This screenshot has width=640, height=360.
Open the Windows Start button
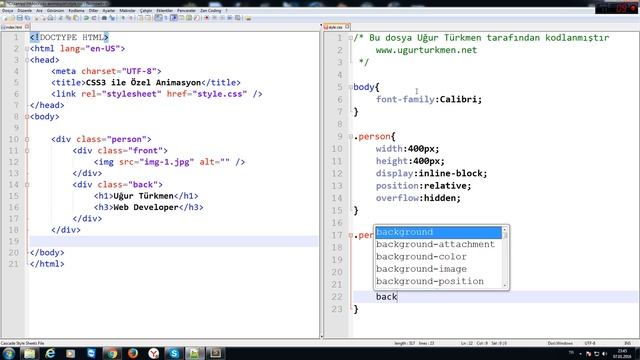[9, 353]
